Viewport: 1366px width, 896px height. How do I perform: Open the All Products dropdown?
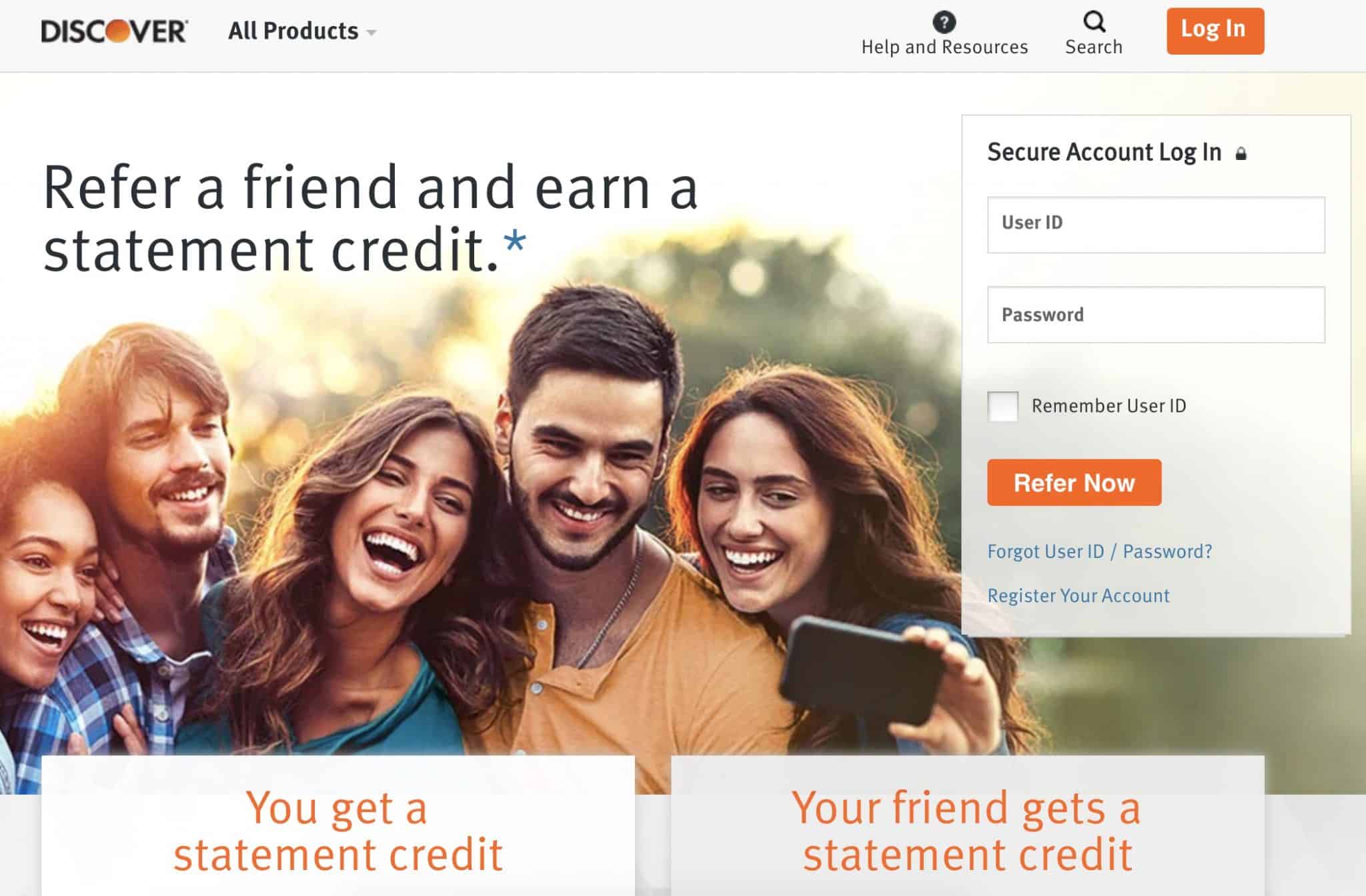(x=302, y=31)
